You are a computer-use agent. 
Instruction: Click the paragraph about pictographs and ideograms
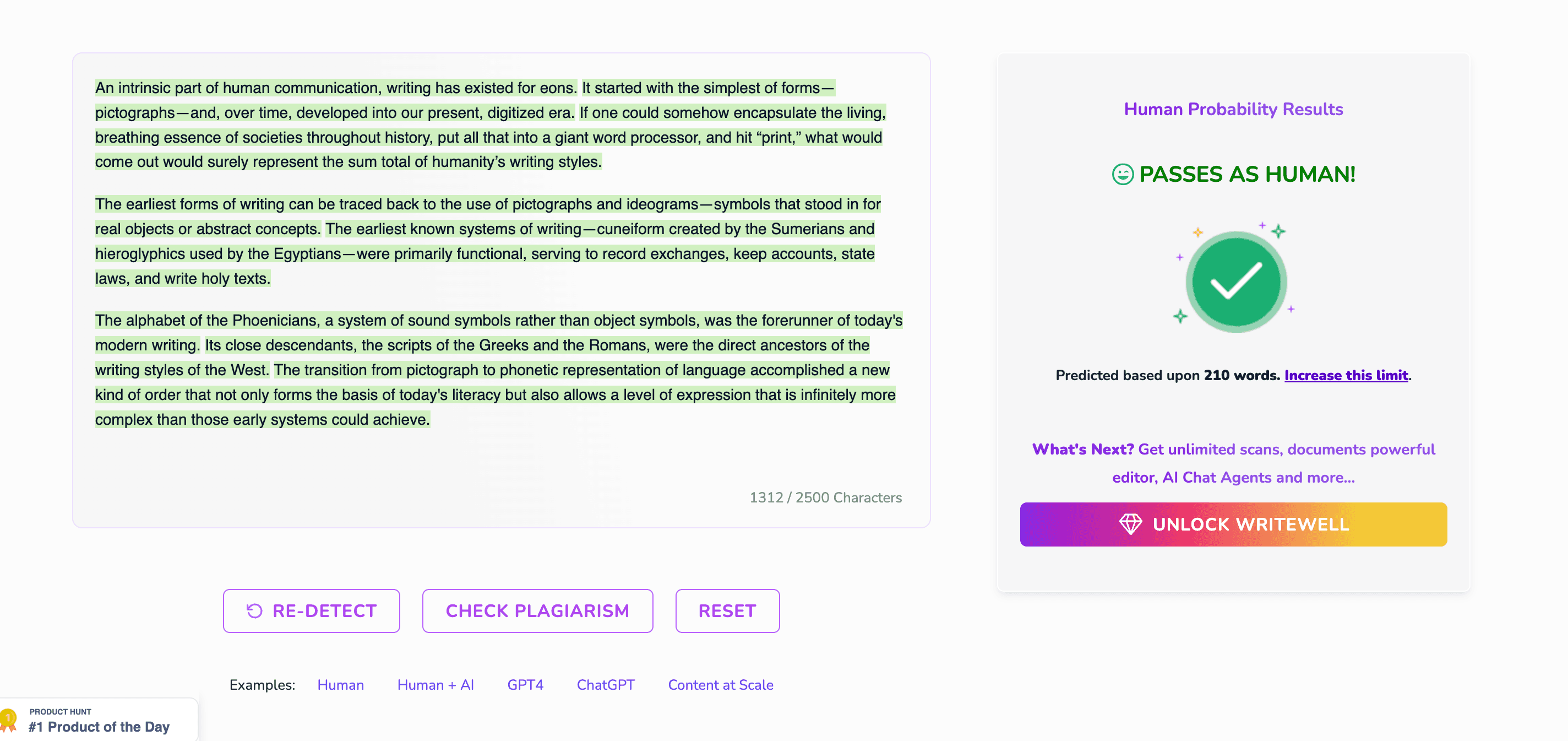click(x=487, y=241)
